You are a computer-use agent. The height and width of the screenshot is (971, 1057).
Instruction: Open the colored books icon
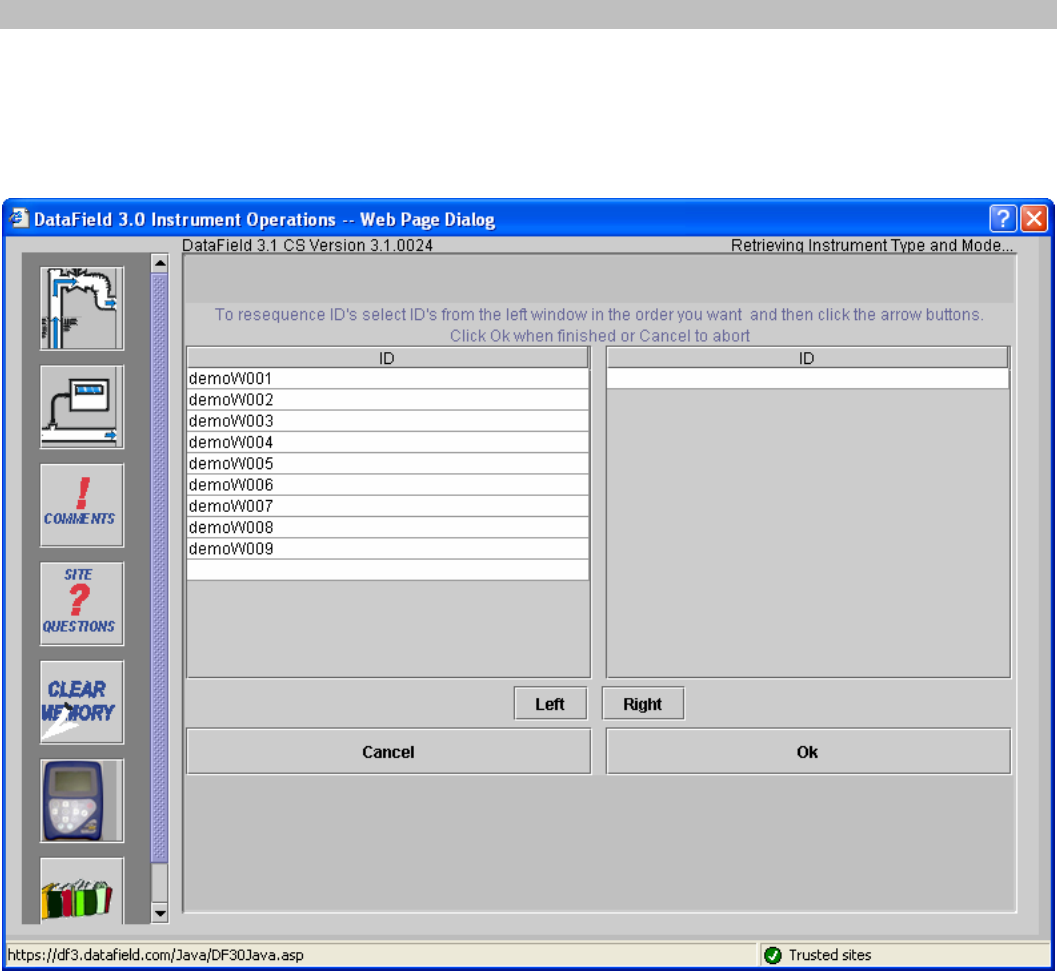(82, 890)
